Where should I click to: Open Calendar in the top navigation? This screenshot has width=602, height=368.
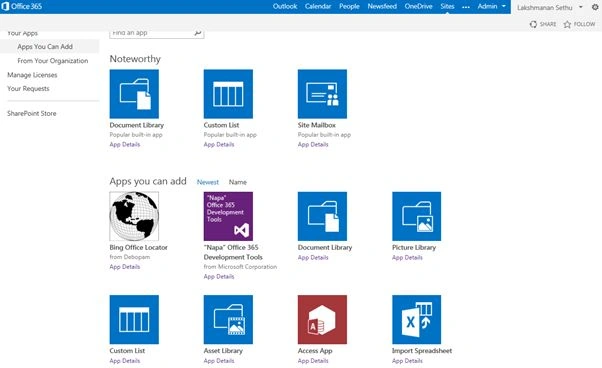click(318, 6)
